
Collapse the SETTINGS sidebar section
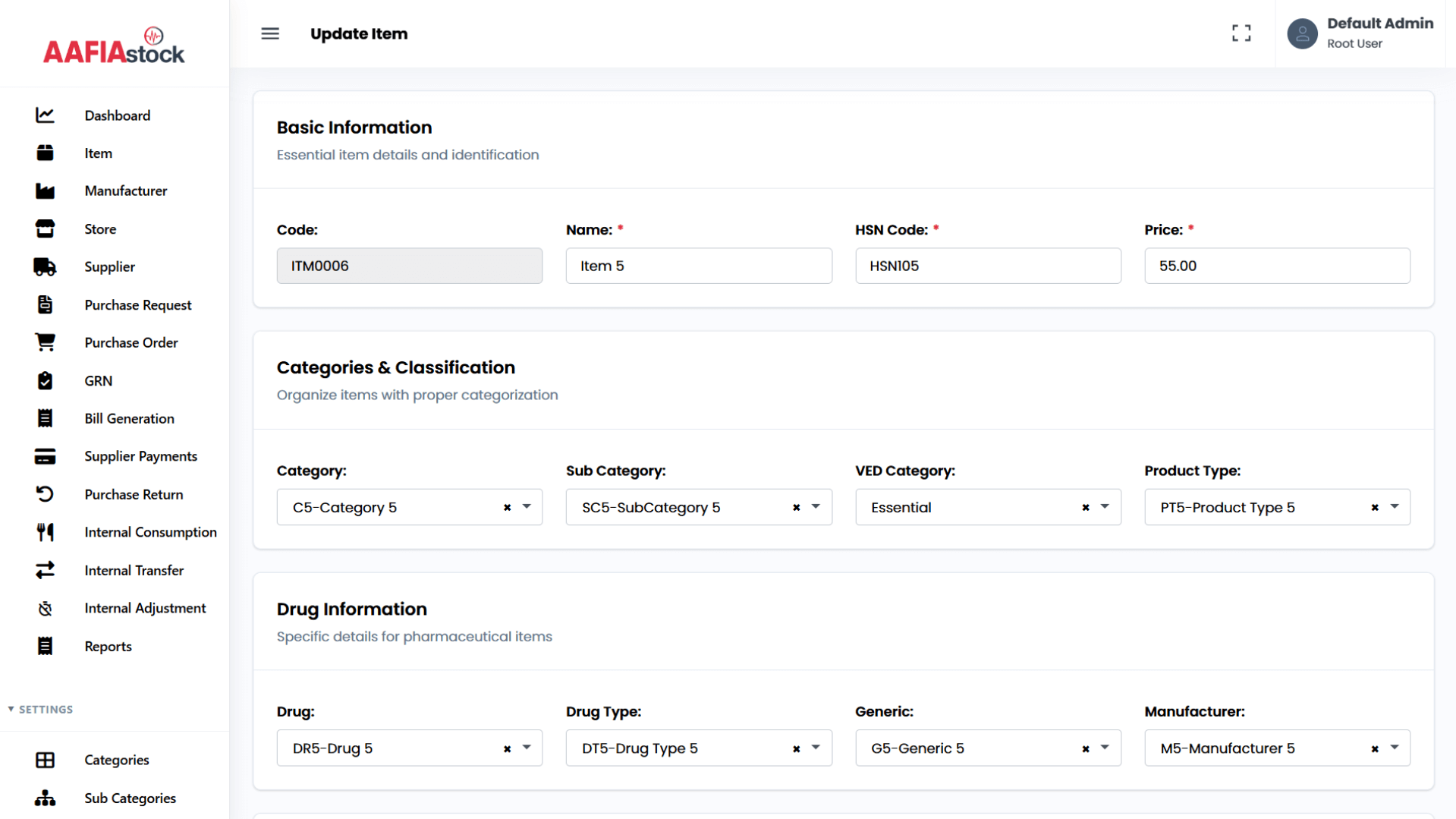(x=41, y=710)
